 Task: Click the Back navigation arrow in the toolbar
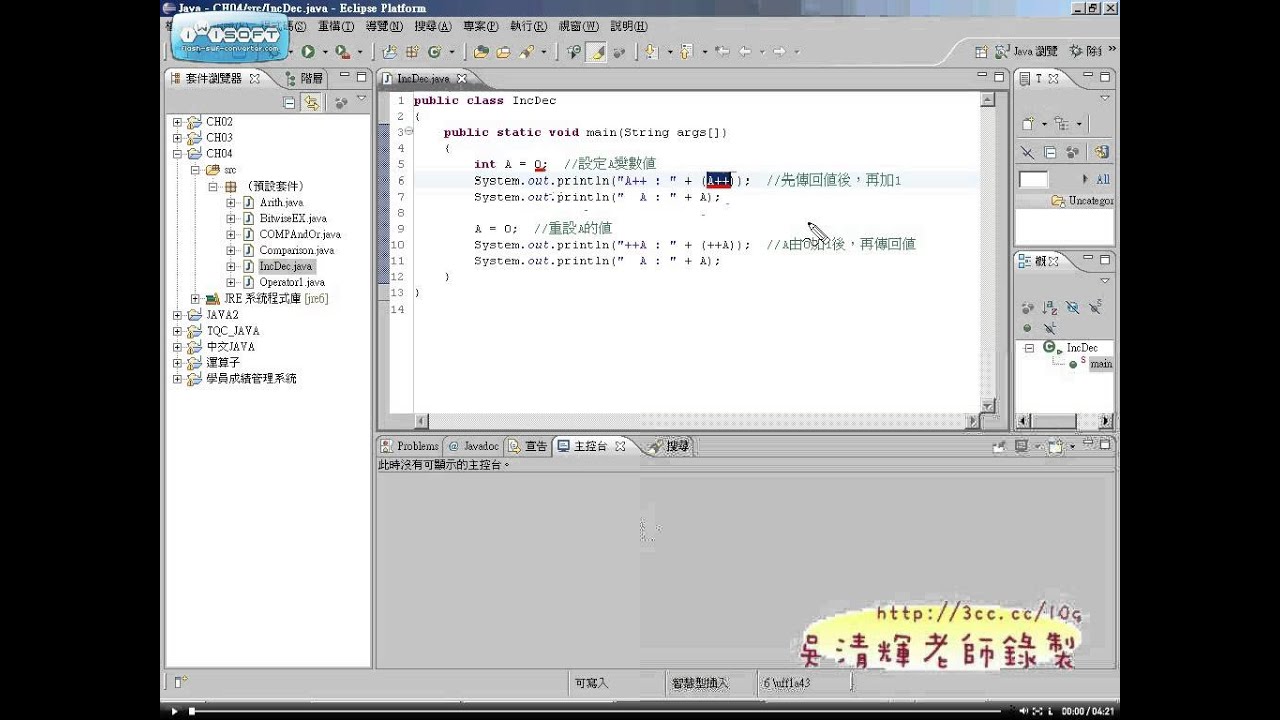tap(743, 51)
